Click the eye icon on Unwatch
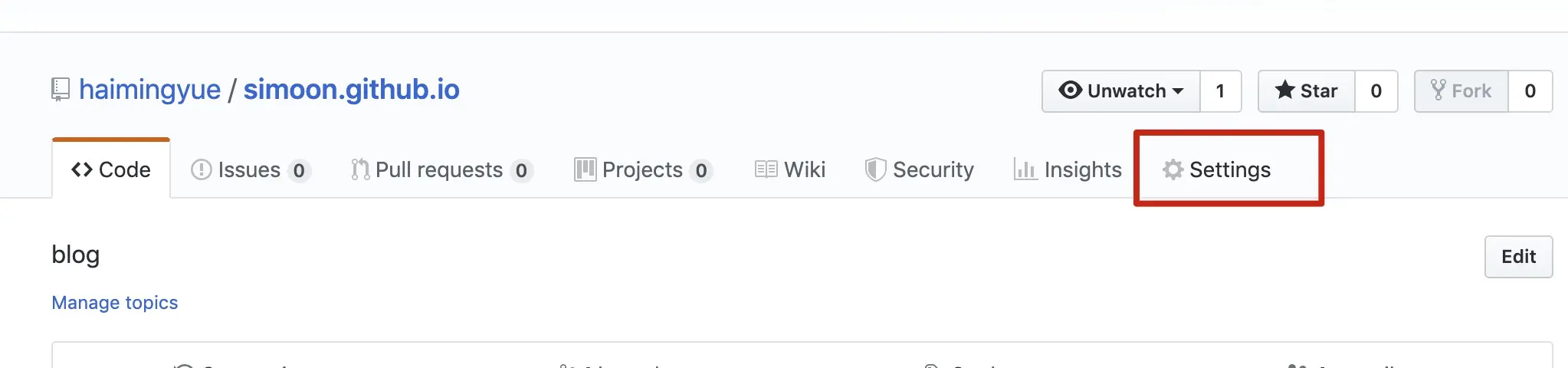Viewport: 1568px width, 368px height. [x=1070, y=90]
